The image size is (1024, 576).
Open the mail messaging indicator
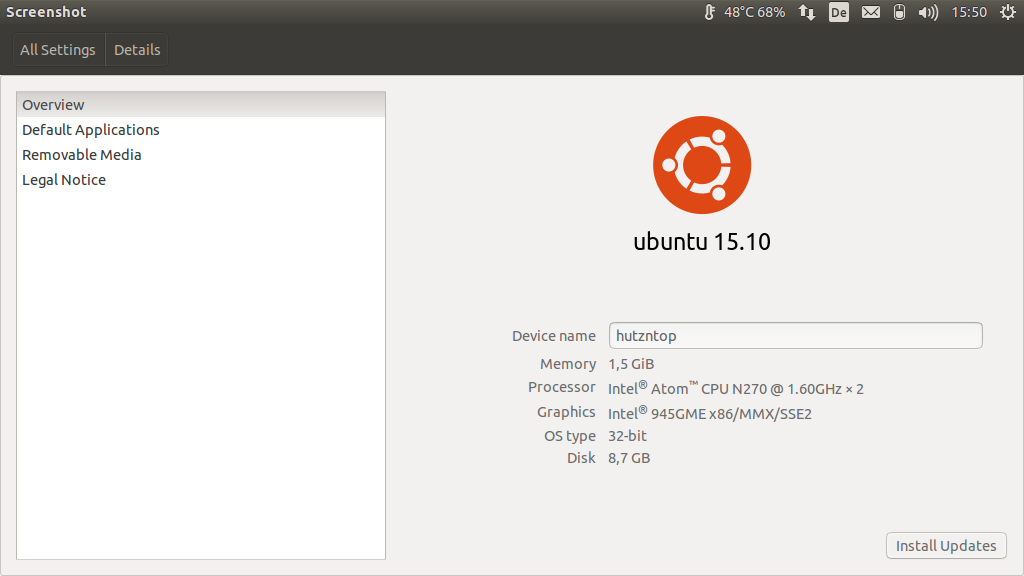[x=871, y=12]
